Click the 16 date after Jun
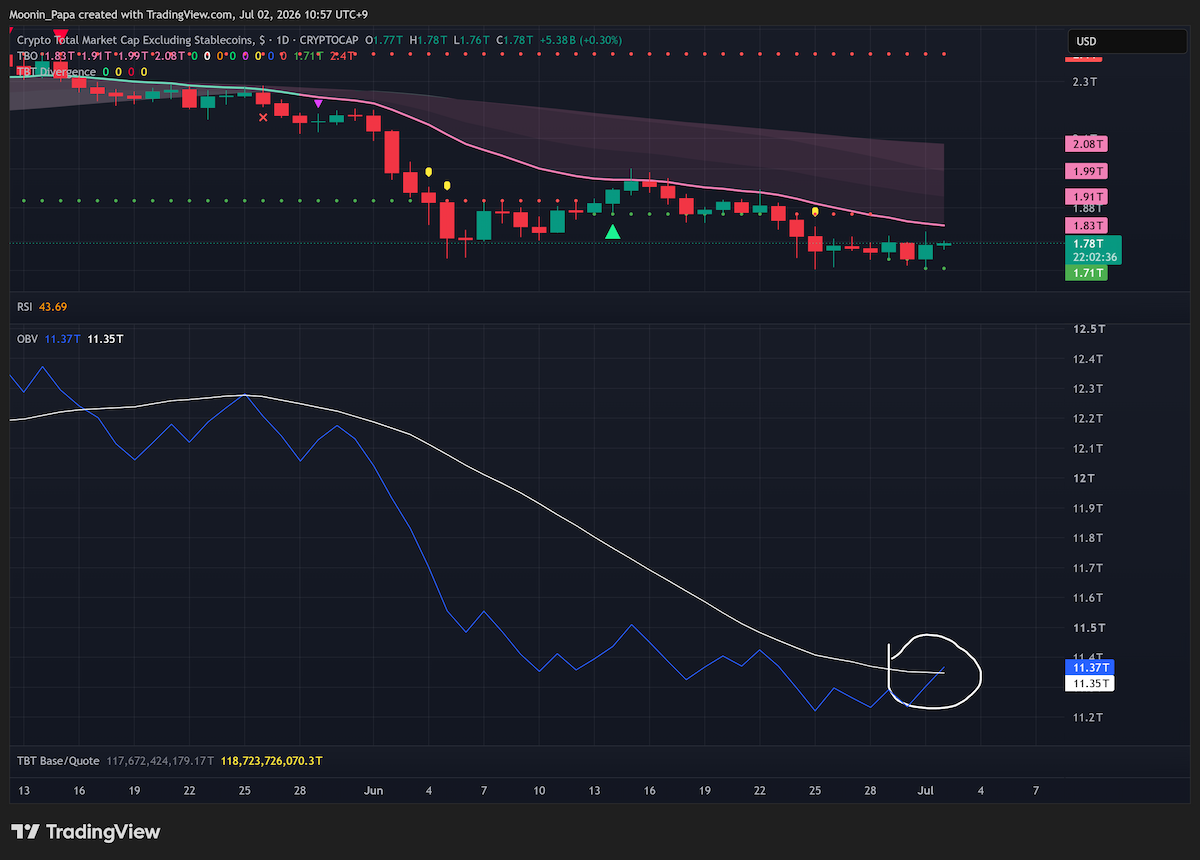Screen dimensions: 1200x860 tap(649, 790)
